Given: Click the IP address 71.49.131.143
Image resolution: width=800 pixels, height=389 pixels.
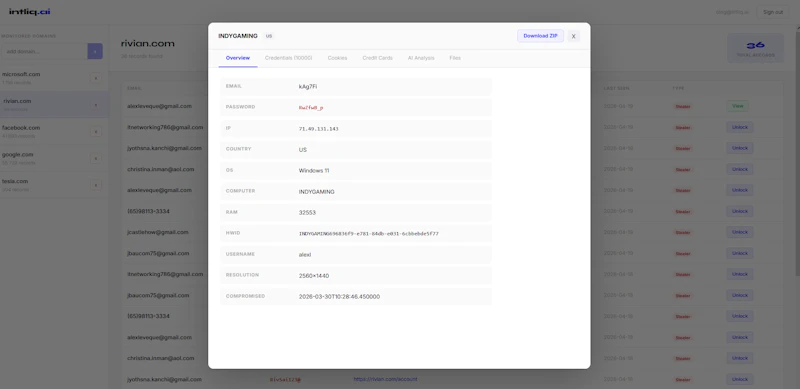Looking at the screenshot, I should [x=318, y=129].
